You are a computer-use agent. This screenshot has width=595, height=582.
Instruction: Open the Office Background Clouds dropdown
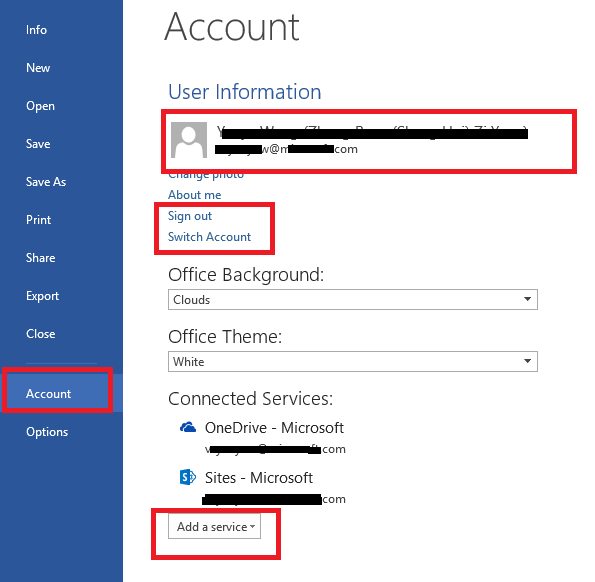(353, 299)
